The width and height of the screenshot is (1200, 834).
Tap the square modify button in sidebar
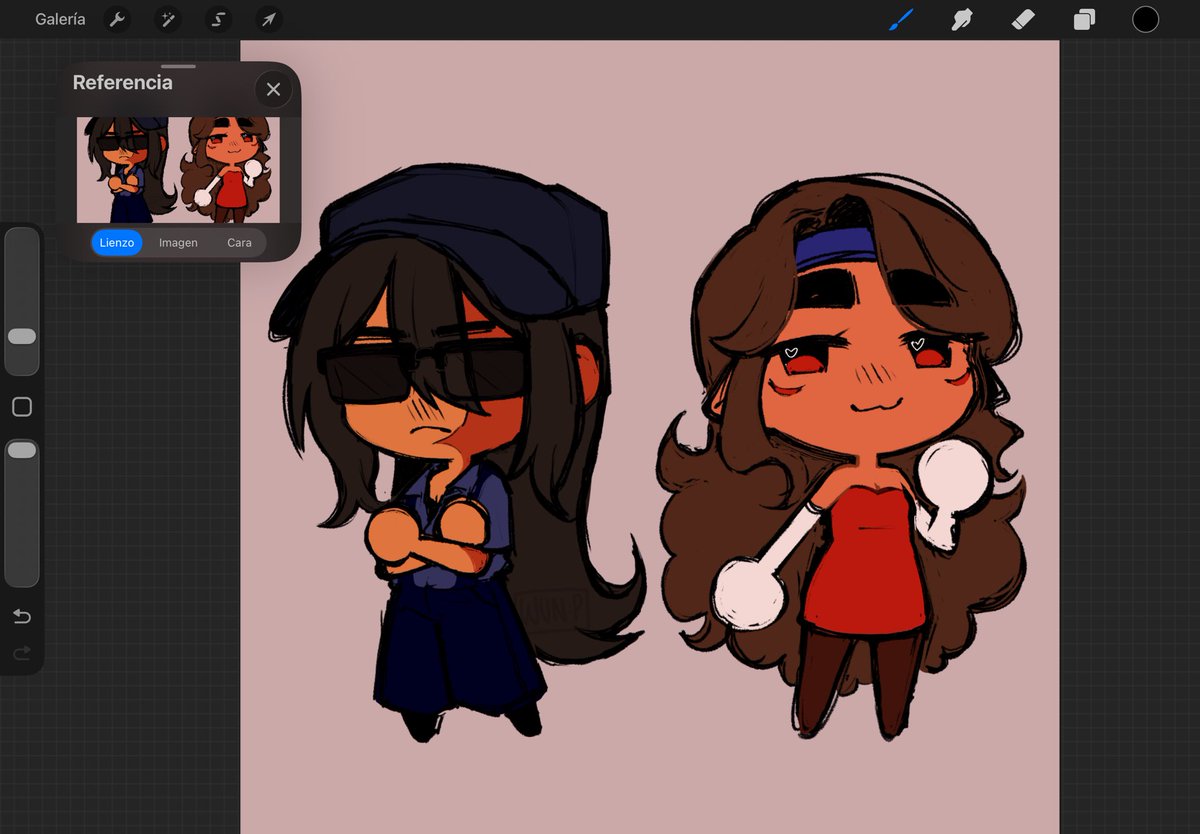point(22,407)
